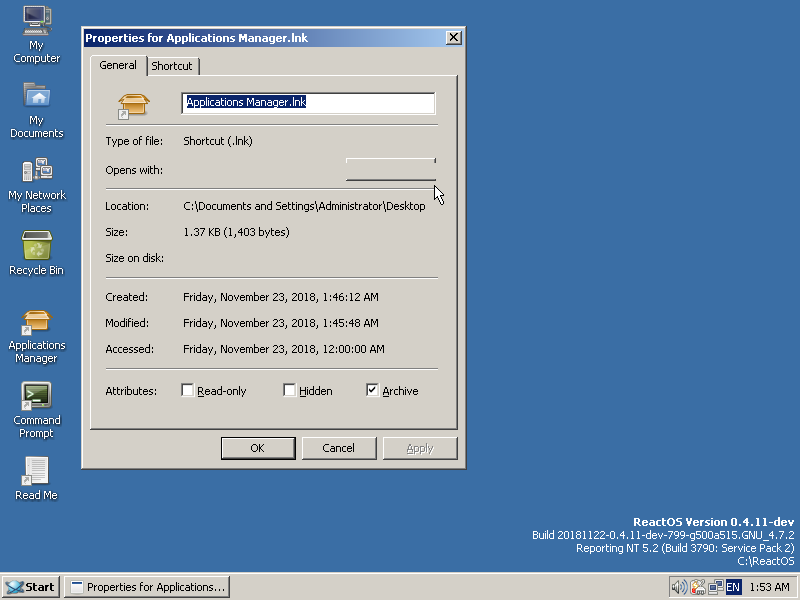
Task: Open the volume speaker tray icon
Action: click(679, 587)
